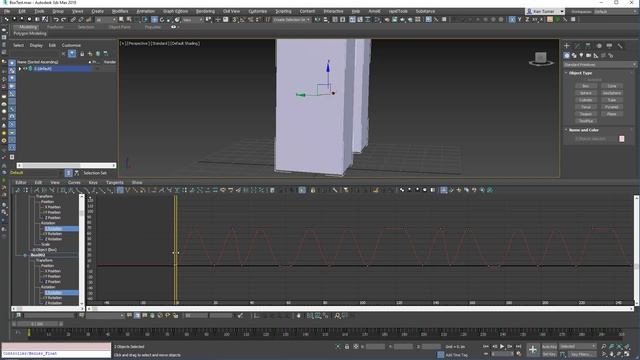
Task: Click Isolate Selection icon in status bar
Action: pyautogui.click(x=338, y=347)
